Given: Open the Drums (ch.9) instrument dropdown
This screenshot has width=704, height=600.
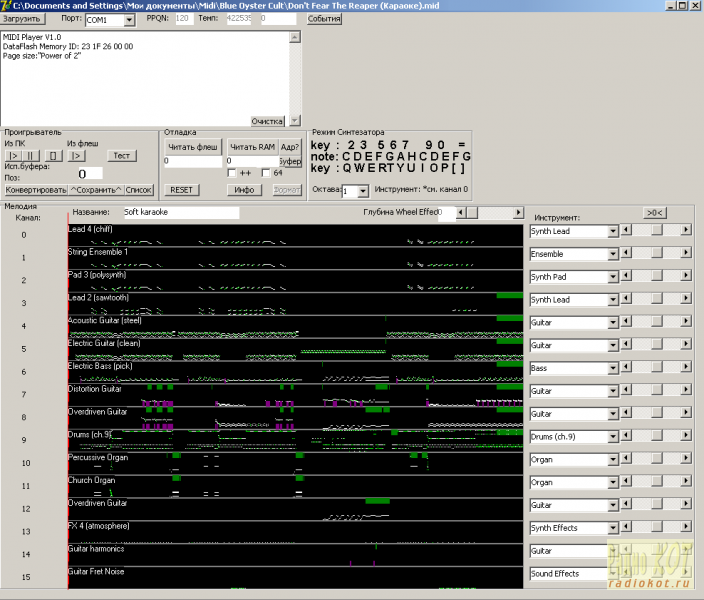Looking at the screenshot, I should tap(613, 437).
